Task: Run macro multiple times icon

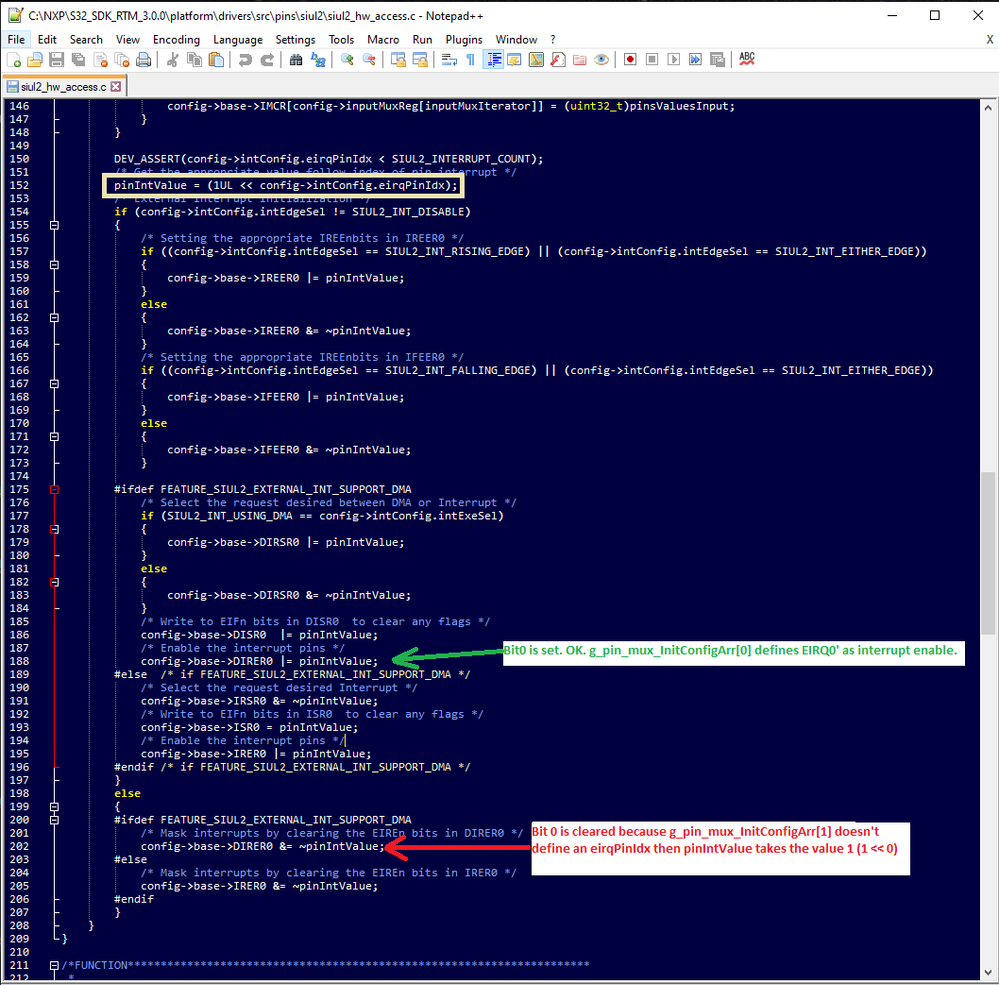Action: (695, 60)
